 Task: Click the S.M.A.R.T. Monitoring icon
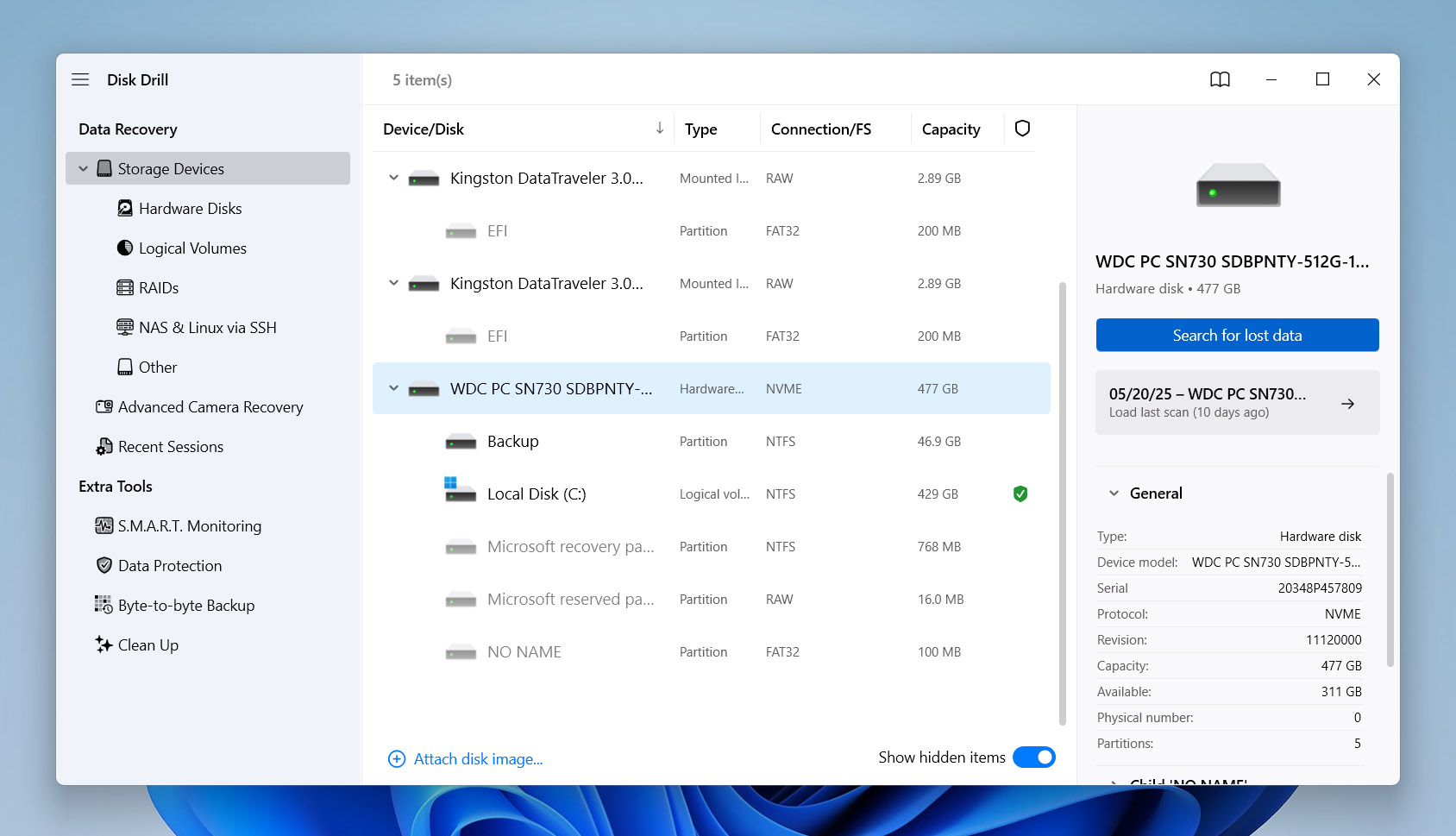click(104, 525)
